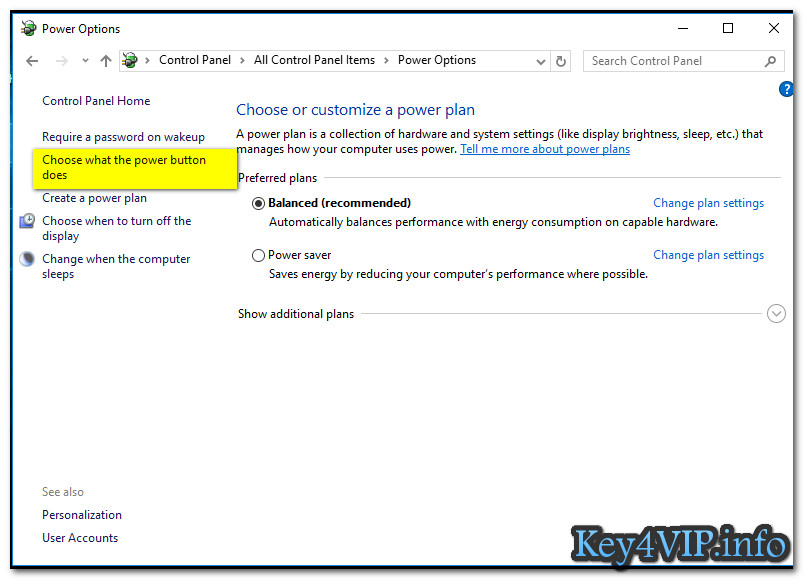Image resolution: width=804 pixels, height=580 pixels.
Task: Open Create a power plan
Action: pos(94,198)
